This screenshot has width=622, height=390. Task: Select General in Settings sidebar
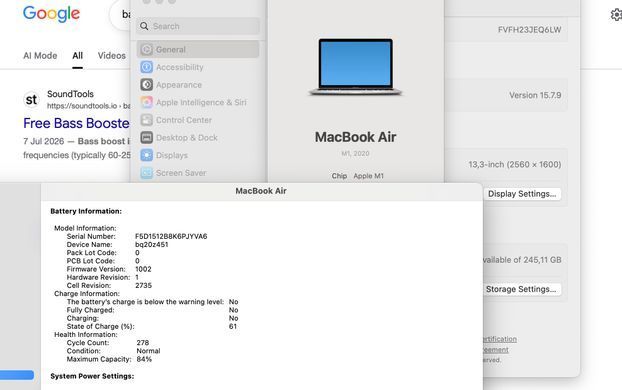click(x=198, y=50)
